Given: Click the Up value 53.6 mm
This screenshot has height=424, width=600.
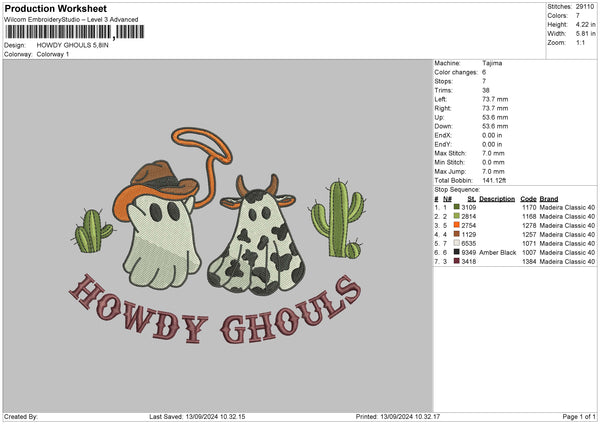Looking at the screenshot, I should tap(495, 117).
